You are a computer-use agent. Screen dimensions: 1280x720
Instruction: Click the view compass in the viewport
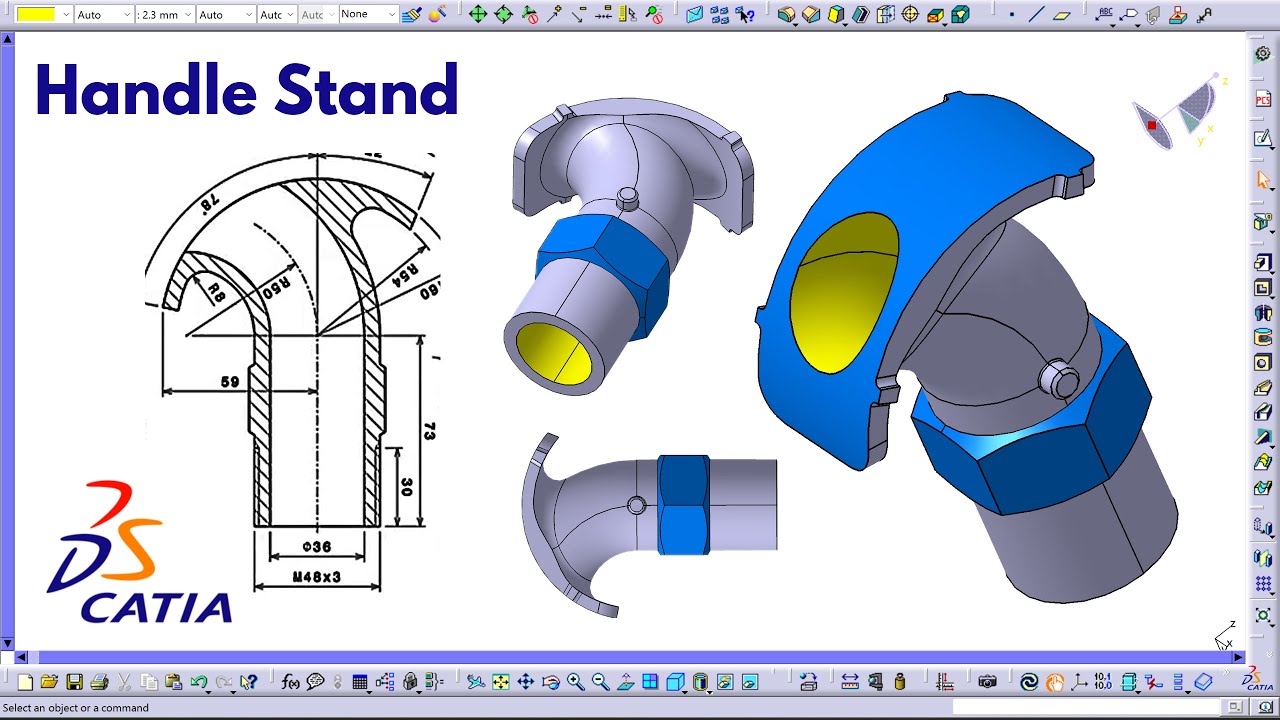pyautogui.click(x=1181, y=113)
